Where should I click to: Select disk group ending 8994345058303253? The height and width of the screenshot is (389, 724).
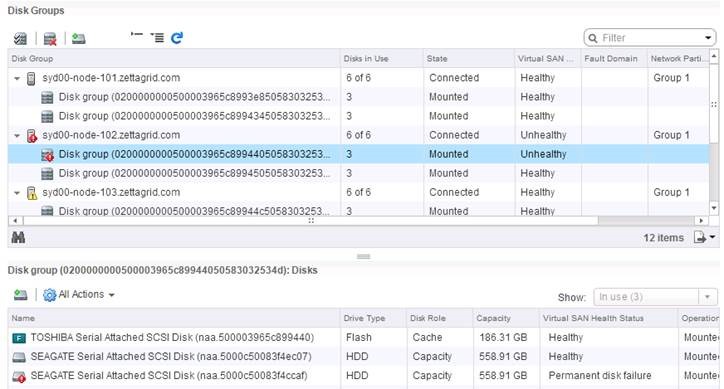(194, 116)
